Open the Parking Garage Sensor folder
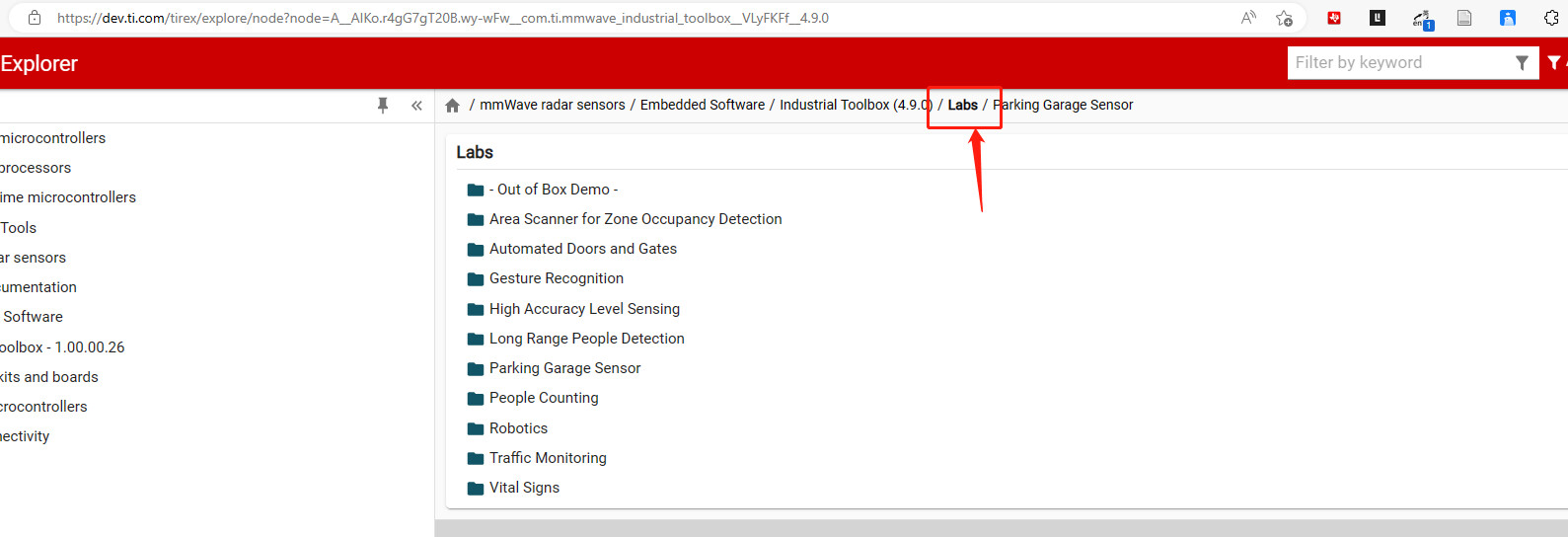This screenshot has height=537, width=1568. pyautogui.click(x=554, y=368)
